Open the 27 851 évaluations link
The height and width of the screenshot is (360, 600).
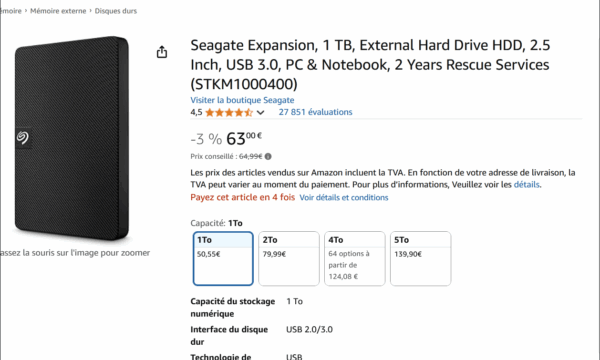coord(315,112)
